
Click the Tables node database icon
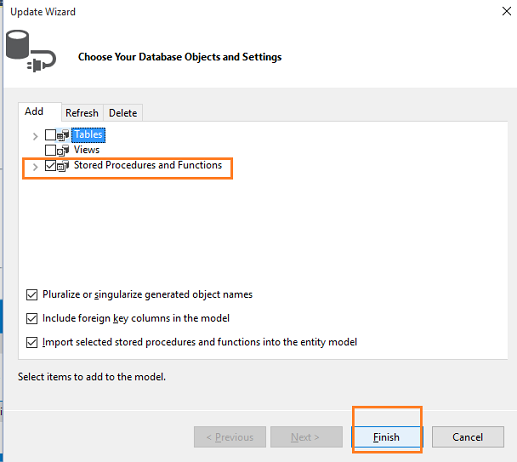pyautogui.click(x=63, y=135)
